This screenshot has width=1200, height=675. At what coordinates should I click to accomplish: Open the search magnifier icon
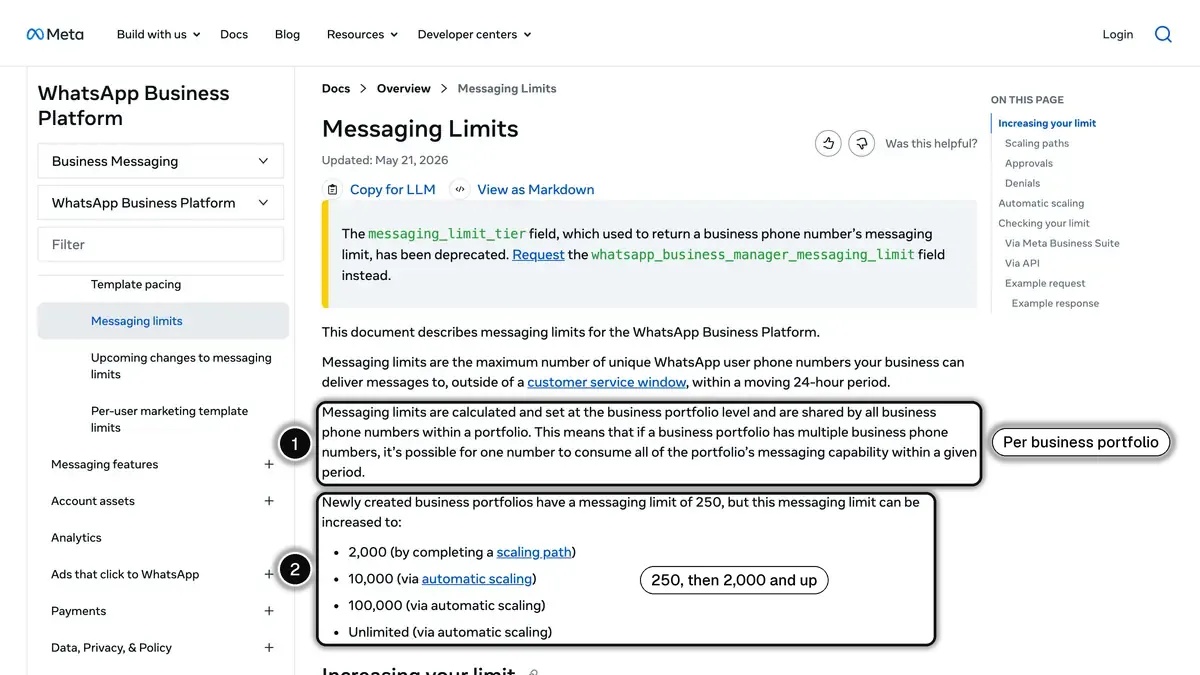point(1163,34)
